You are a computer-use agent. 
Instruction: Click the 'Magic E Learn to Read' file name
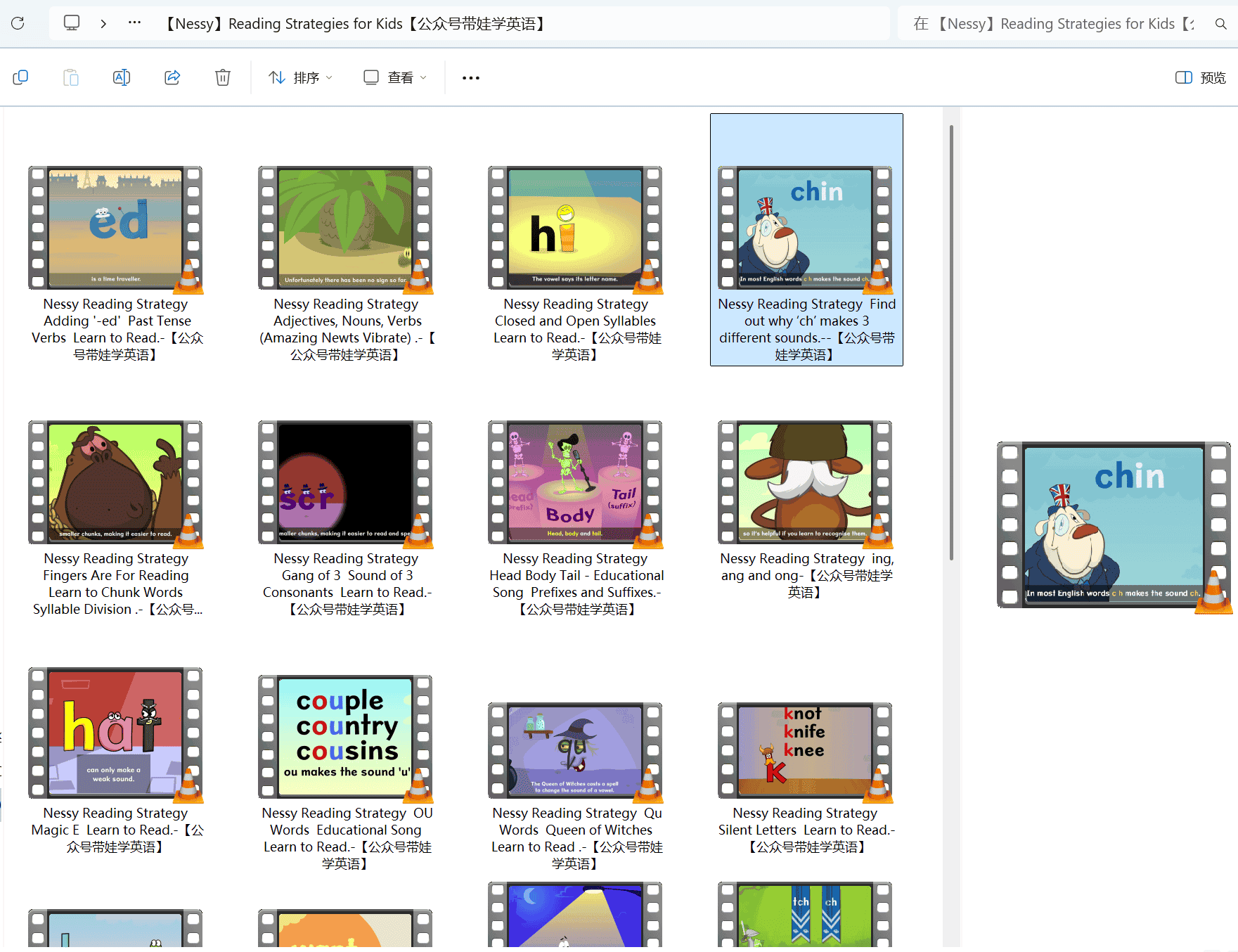click(x=116, y=830)
